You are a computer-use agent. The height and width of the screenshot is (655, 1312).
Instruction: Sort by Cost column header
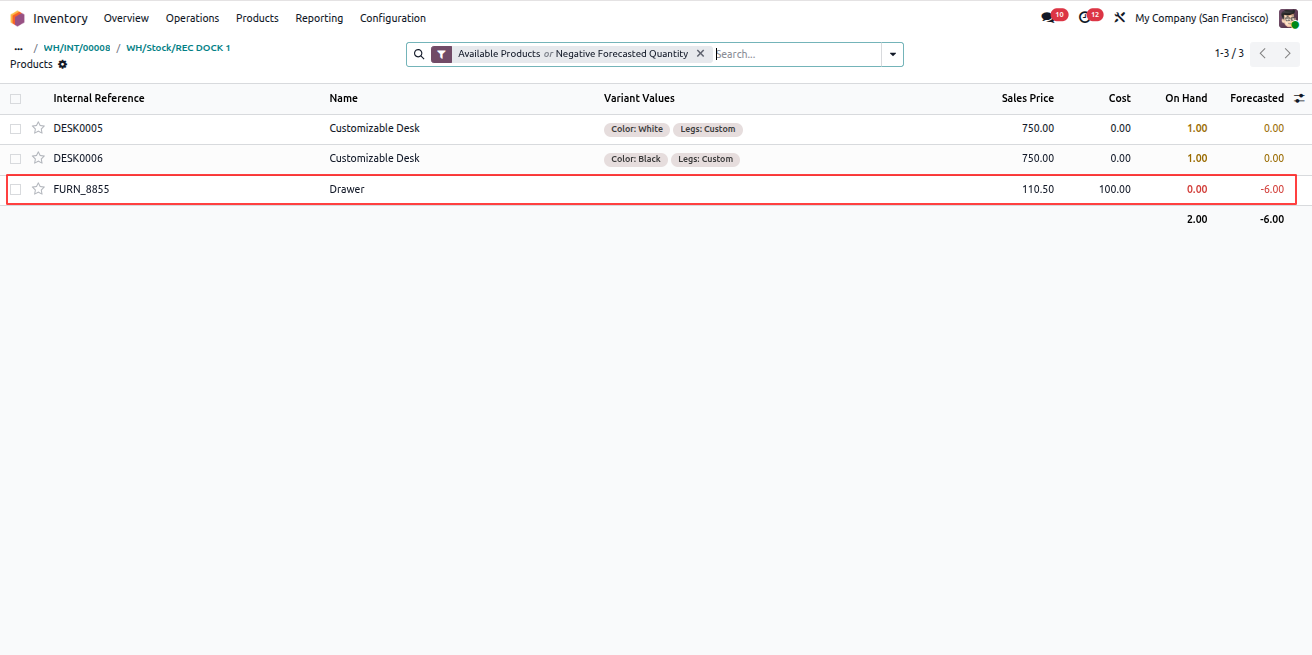pos(1119,98)
